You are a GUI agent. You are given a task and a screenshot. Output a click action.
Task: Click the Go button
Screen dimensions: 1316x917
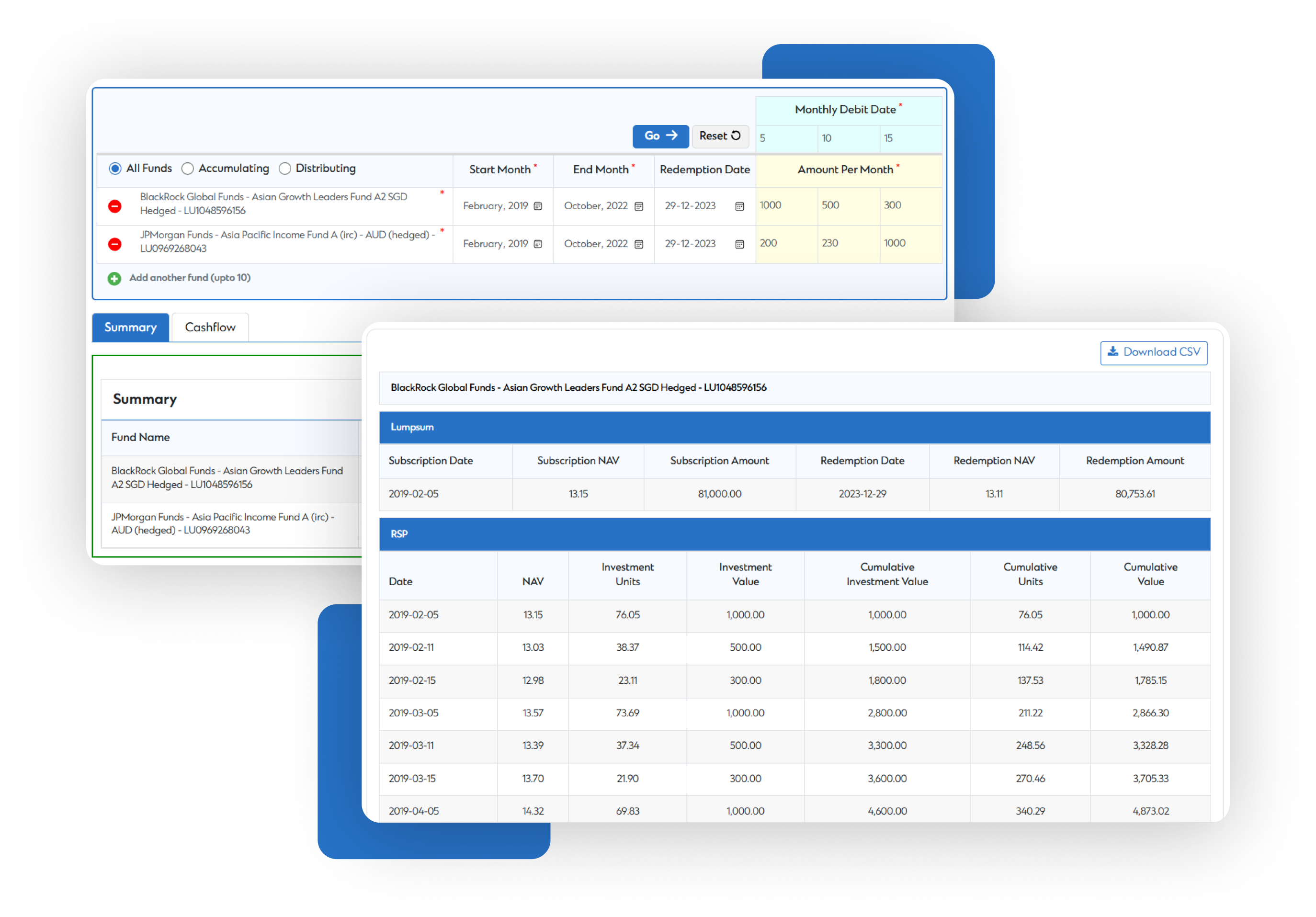660,136
